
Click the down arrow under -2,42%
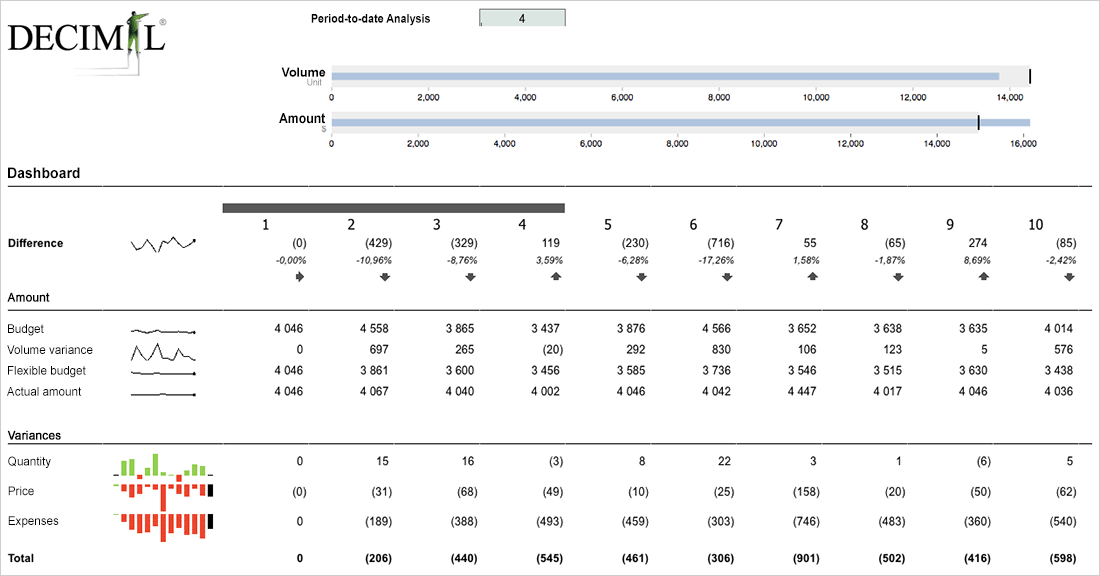pyautogui.click(x=1070, y=277)
